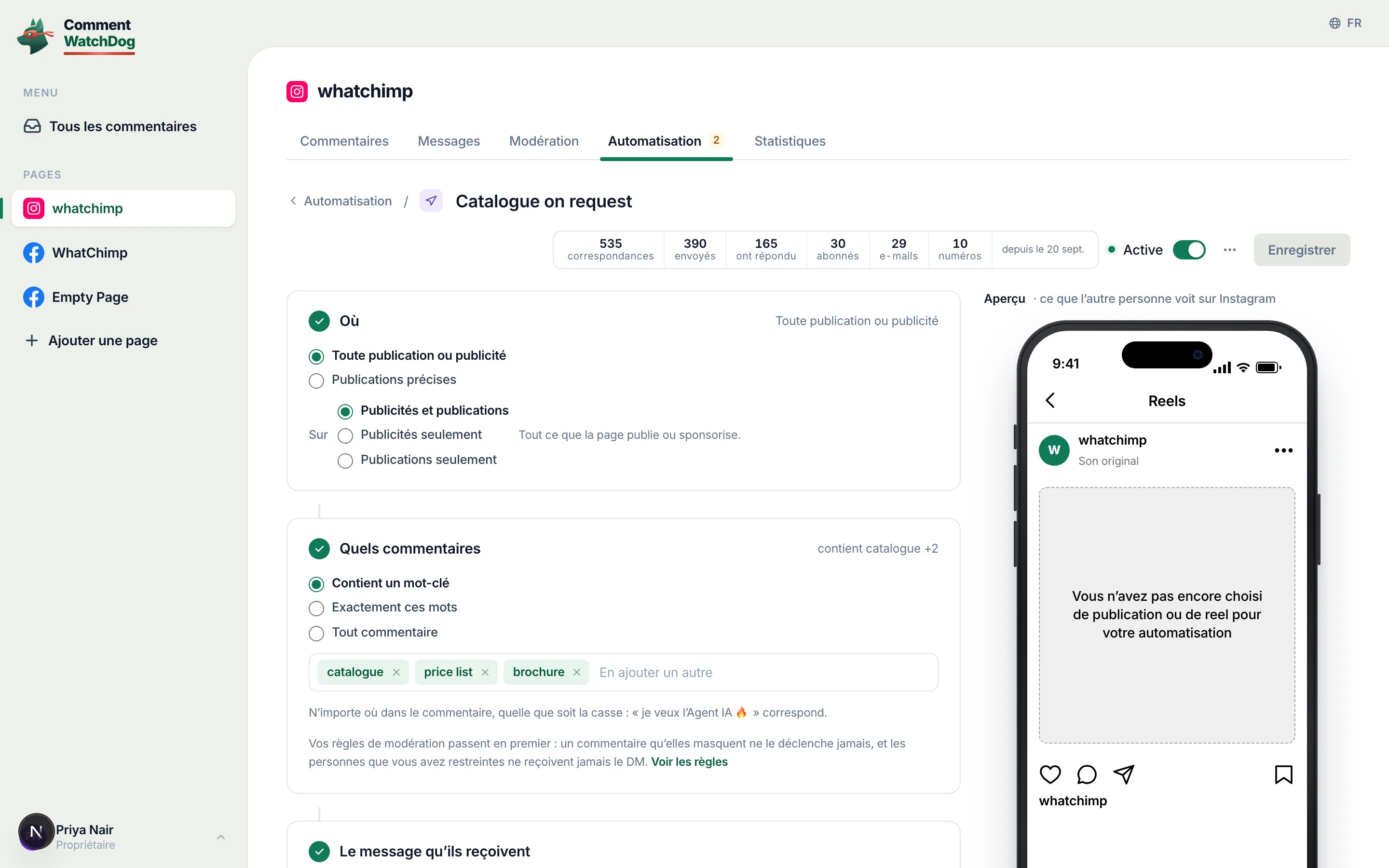Image resolution: width=1389 pixels, height=868 pixels.
Task: Switch to the Commentaires tab
Action: 344,141
